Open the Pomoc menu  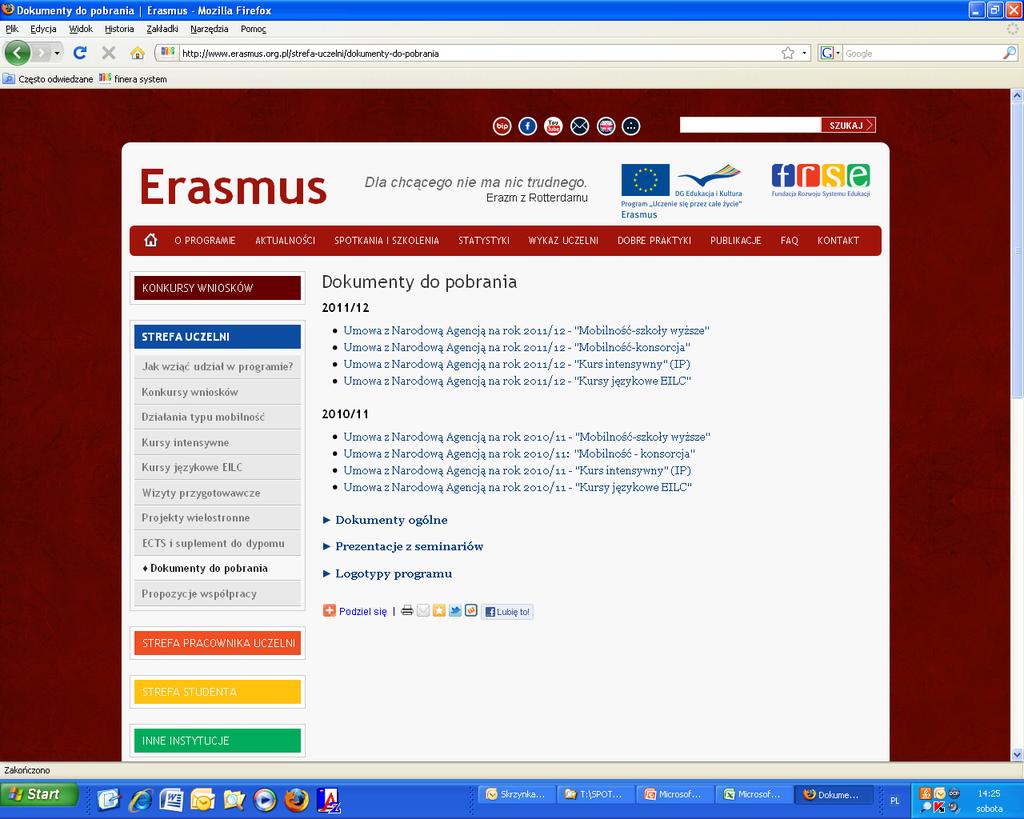pyautogui.click(x=253, y=29)
